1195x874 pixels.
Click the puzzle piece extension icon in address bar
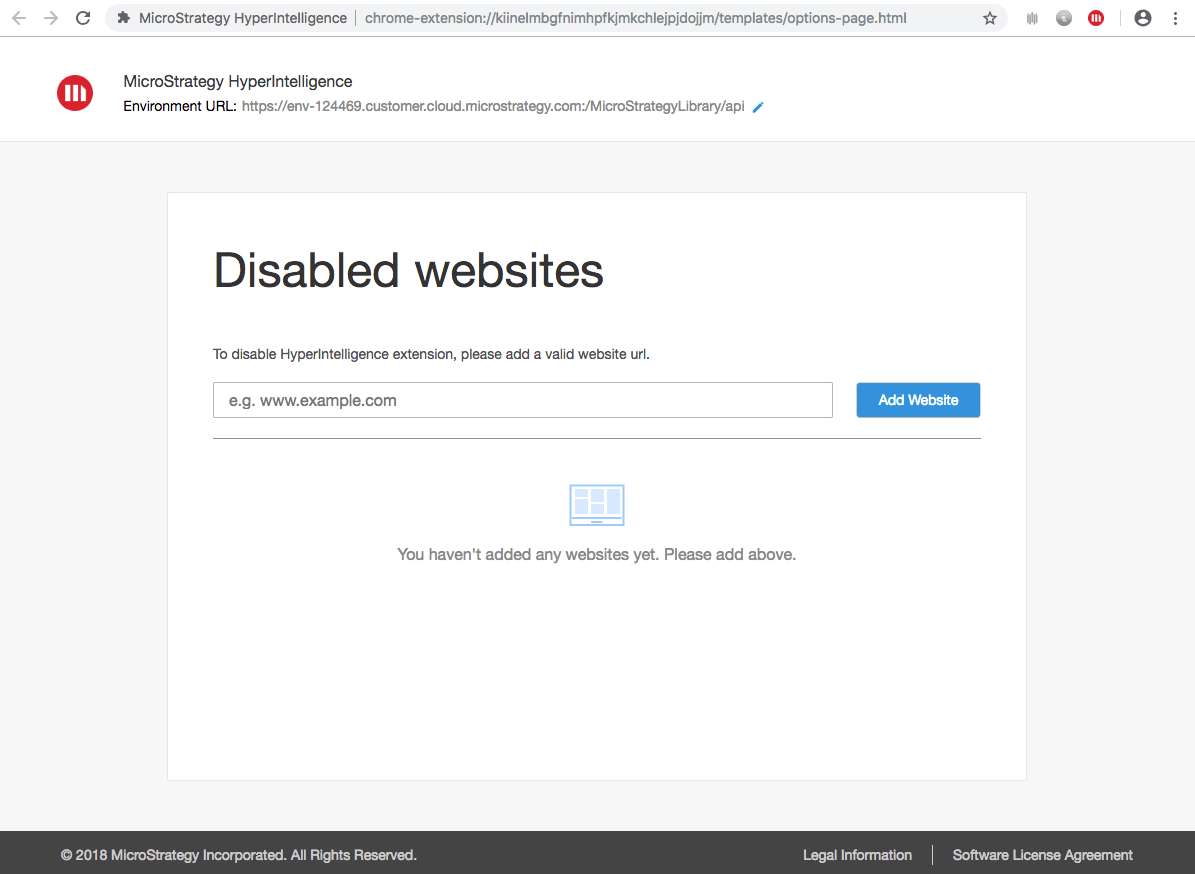pyautogui.click(x=124, y=18)
